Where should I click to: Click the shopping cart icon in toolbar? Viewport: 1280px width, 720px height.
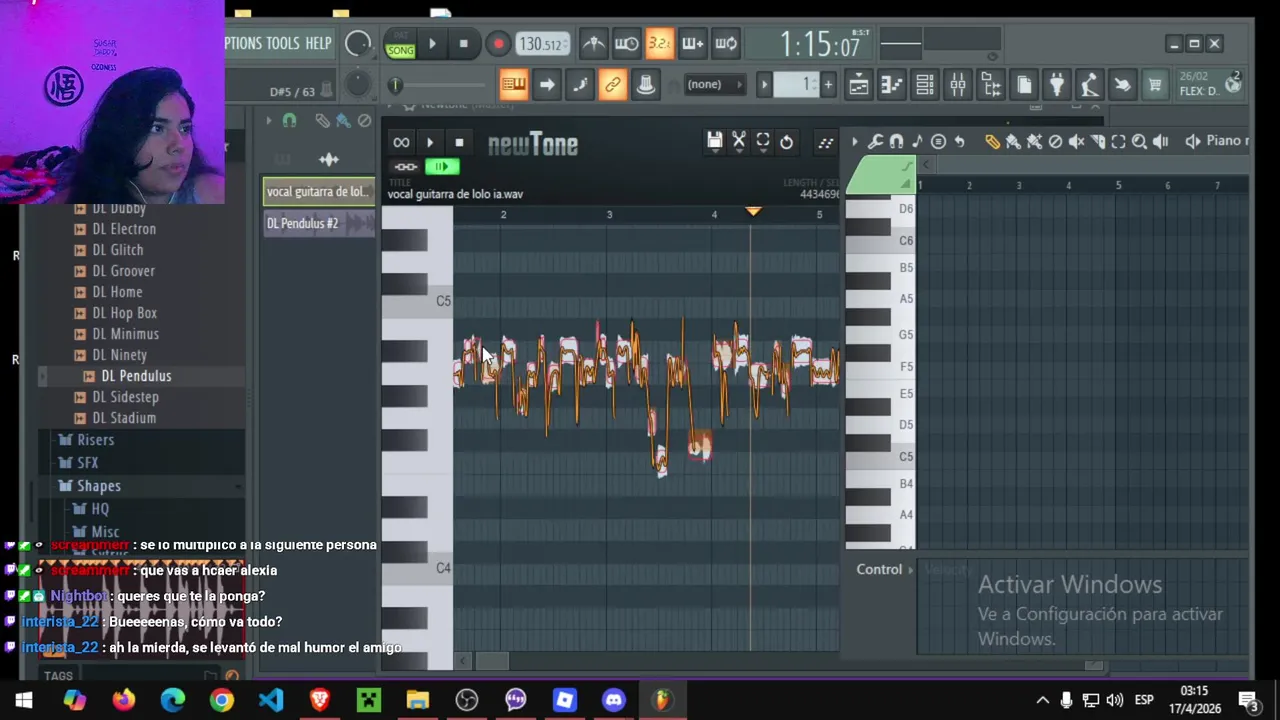point(1155,85)
